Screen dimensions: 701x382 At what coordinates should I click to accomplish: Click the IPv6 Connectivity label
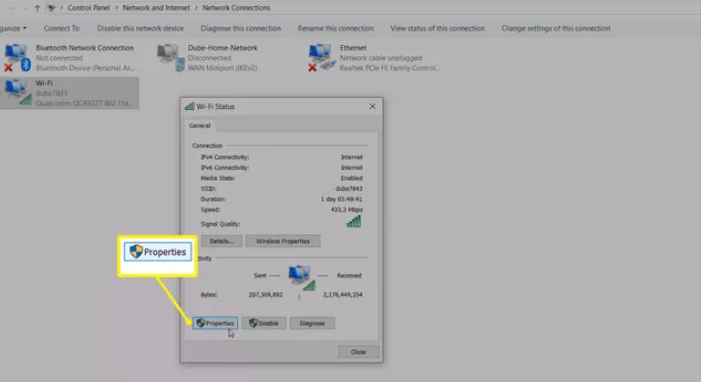(225, 168)
